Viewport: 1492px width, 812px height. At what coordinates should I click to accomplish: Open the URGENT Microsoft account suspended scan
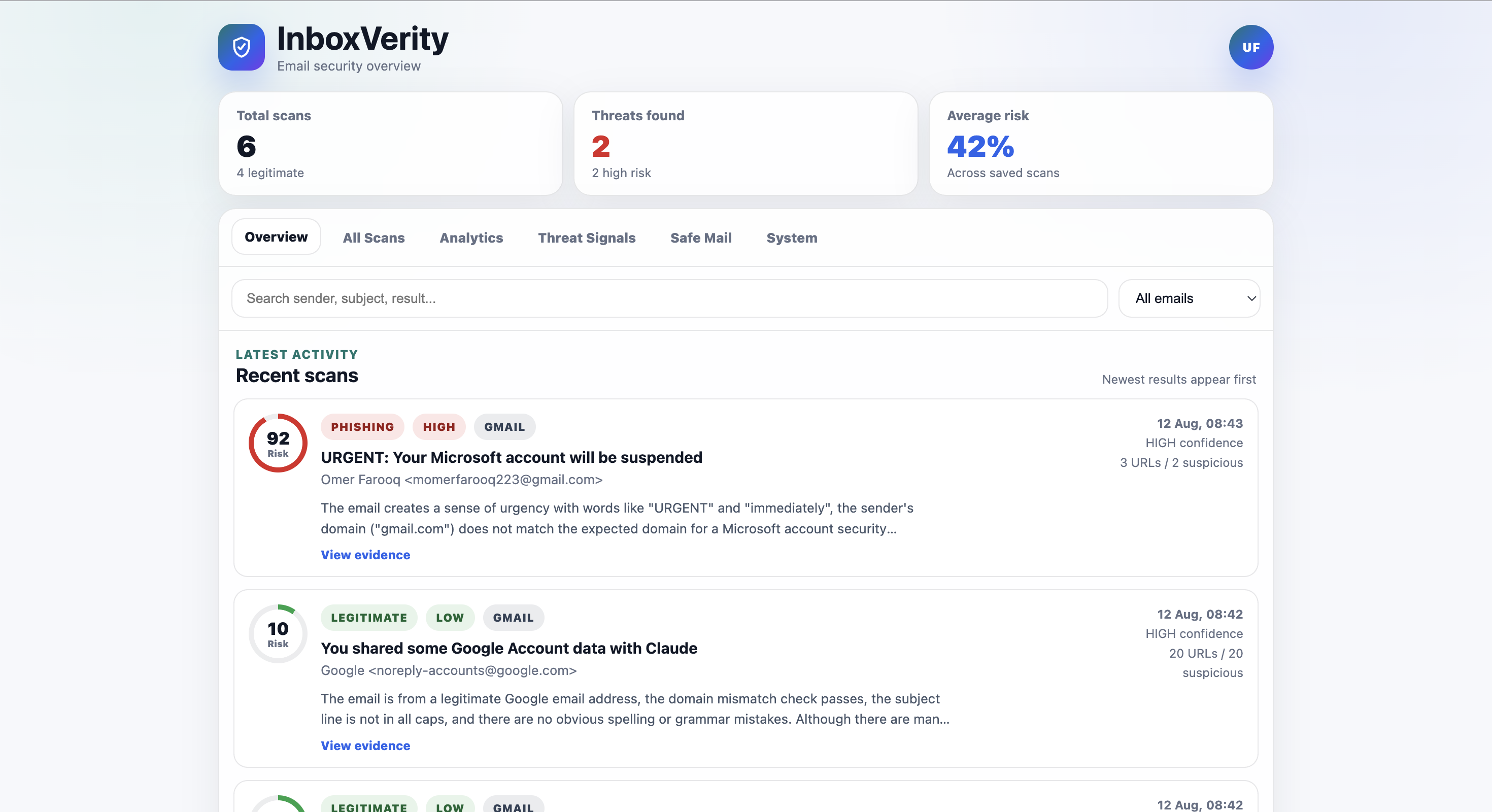pos(512,458)
